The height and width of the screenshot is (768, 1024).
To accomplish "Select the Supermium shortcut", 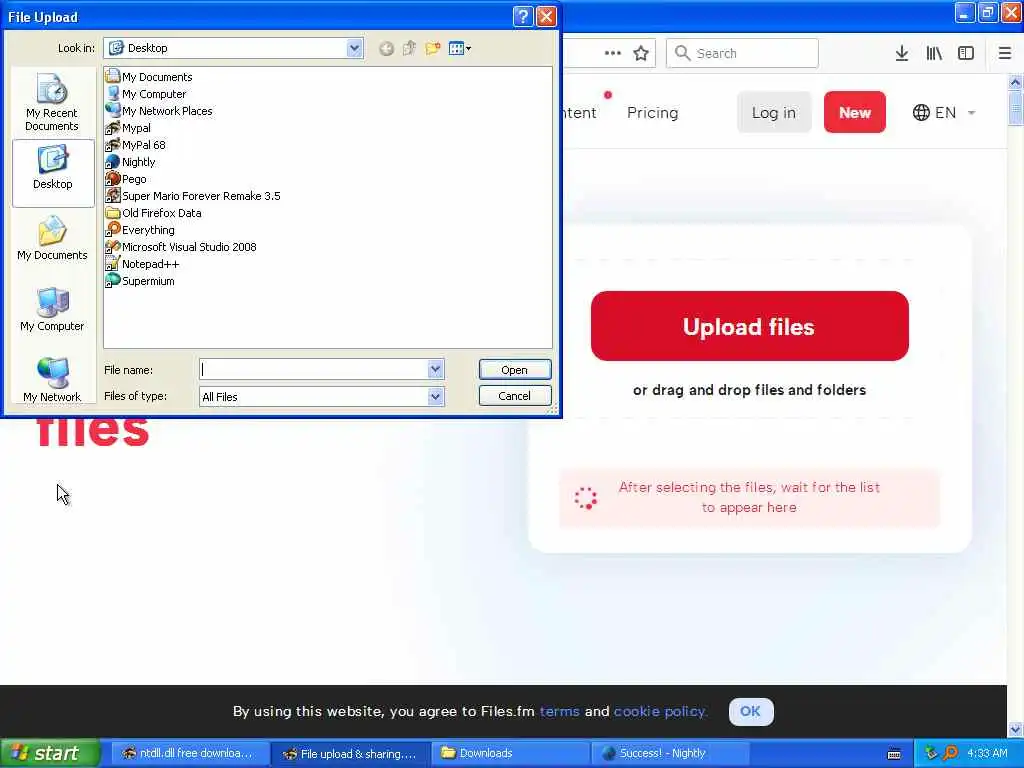I will pos(140,281).
